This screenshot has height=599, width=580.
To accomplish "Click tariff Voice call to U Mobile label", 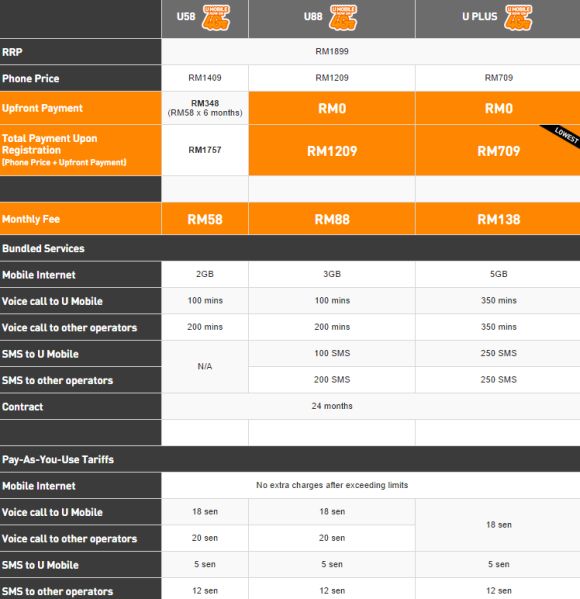I will (52, 512).
